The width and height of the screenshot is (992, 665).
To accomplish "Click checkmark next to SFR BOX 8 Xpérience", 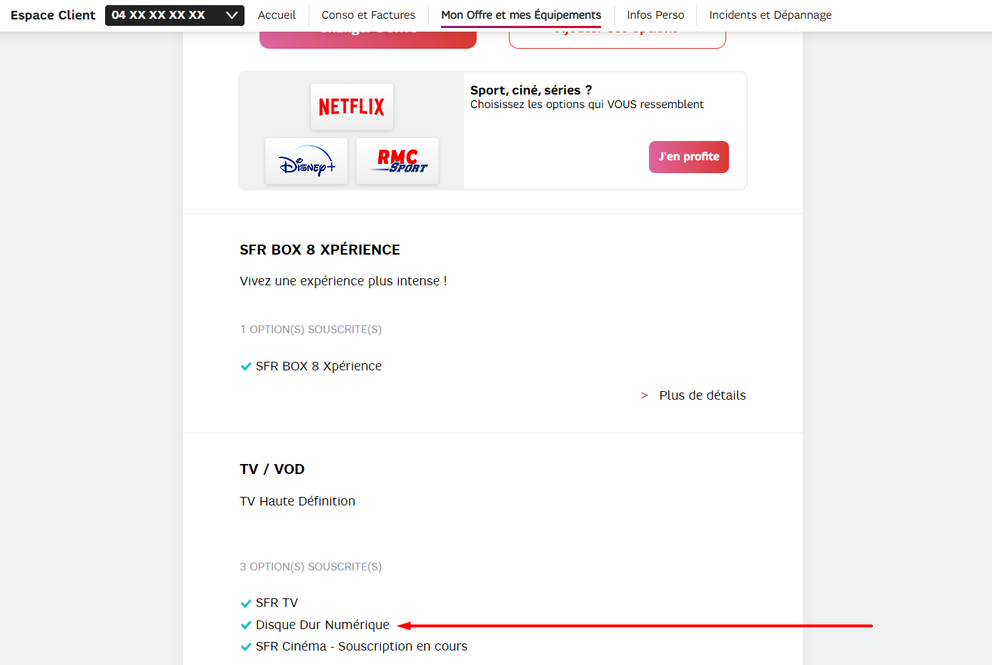I will (246, 366).
